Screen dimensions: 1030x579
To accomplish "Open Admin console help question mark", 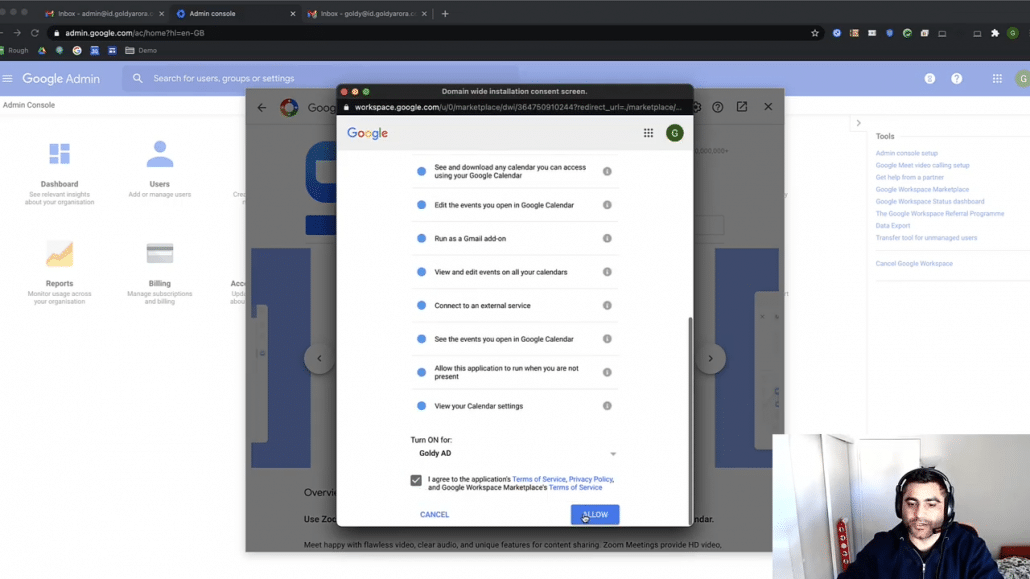I will (x=956, y=79).
